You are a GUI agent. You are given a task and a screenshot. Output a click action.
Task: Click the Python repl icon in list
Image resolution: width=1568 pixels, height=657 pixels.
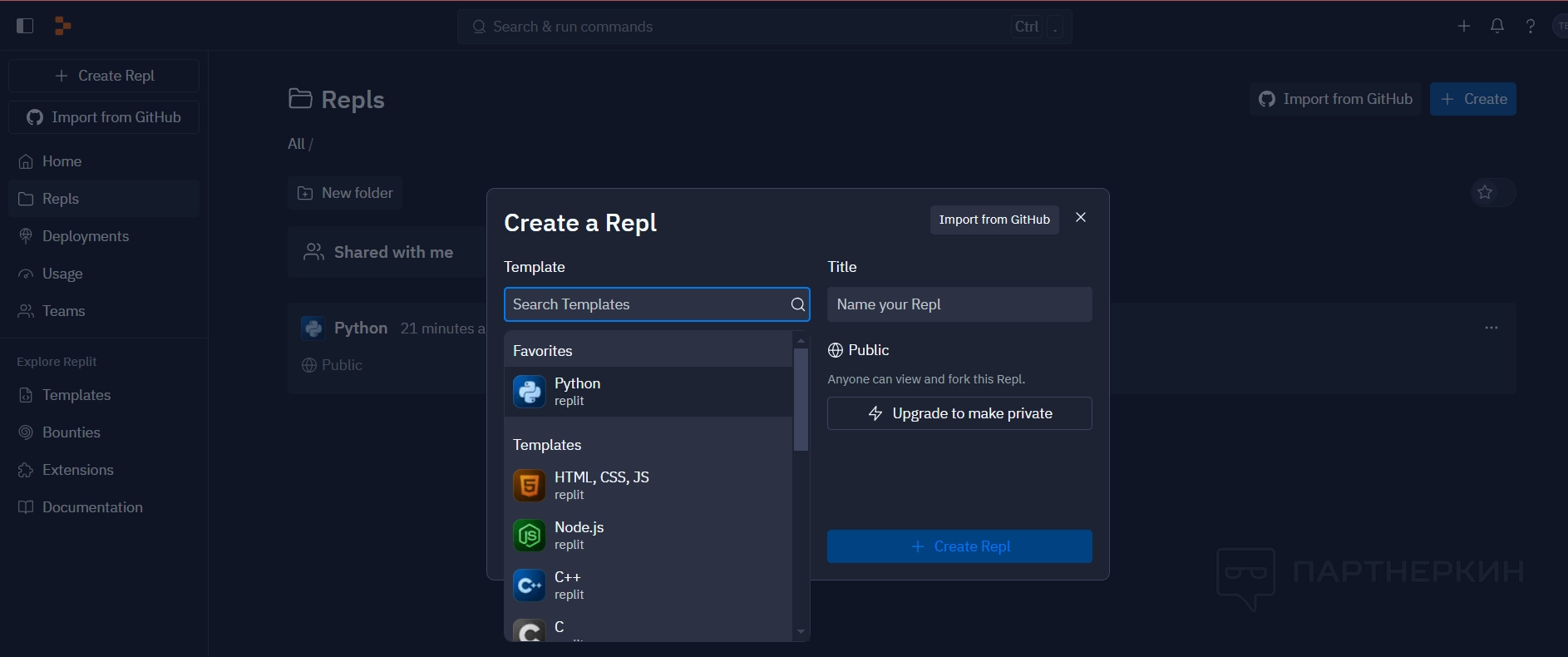click(313, 328)
